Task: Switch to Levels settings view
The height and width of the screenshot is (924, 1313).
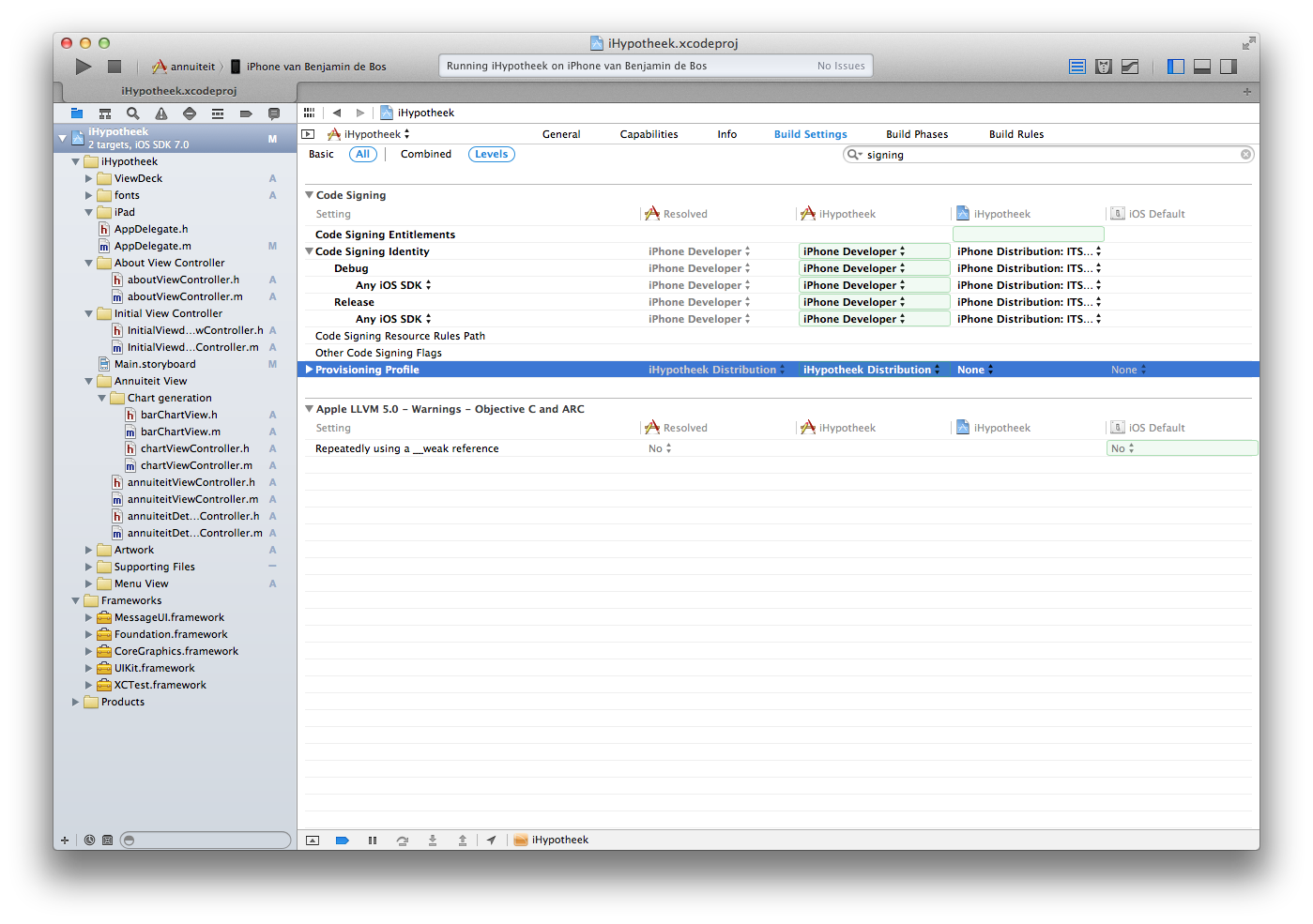Action: (x=492, y=154)
